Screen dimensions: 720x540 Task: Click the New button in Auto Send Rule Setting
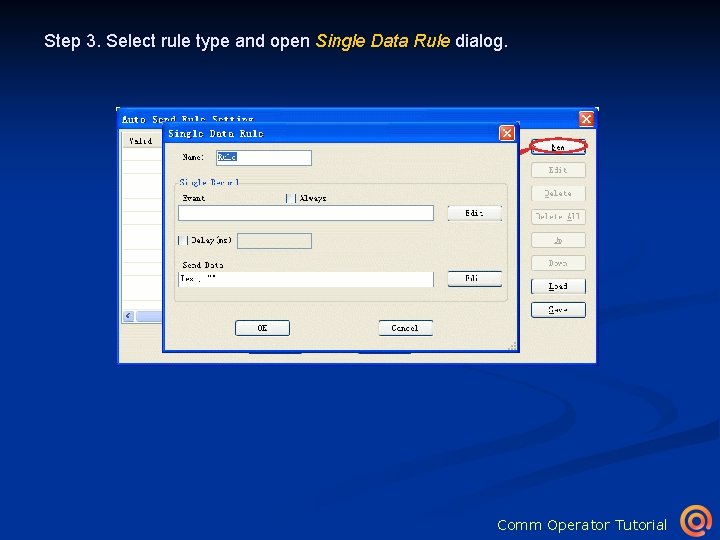[558, 147]
